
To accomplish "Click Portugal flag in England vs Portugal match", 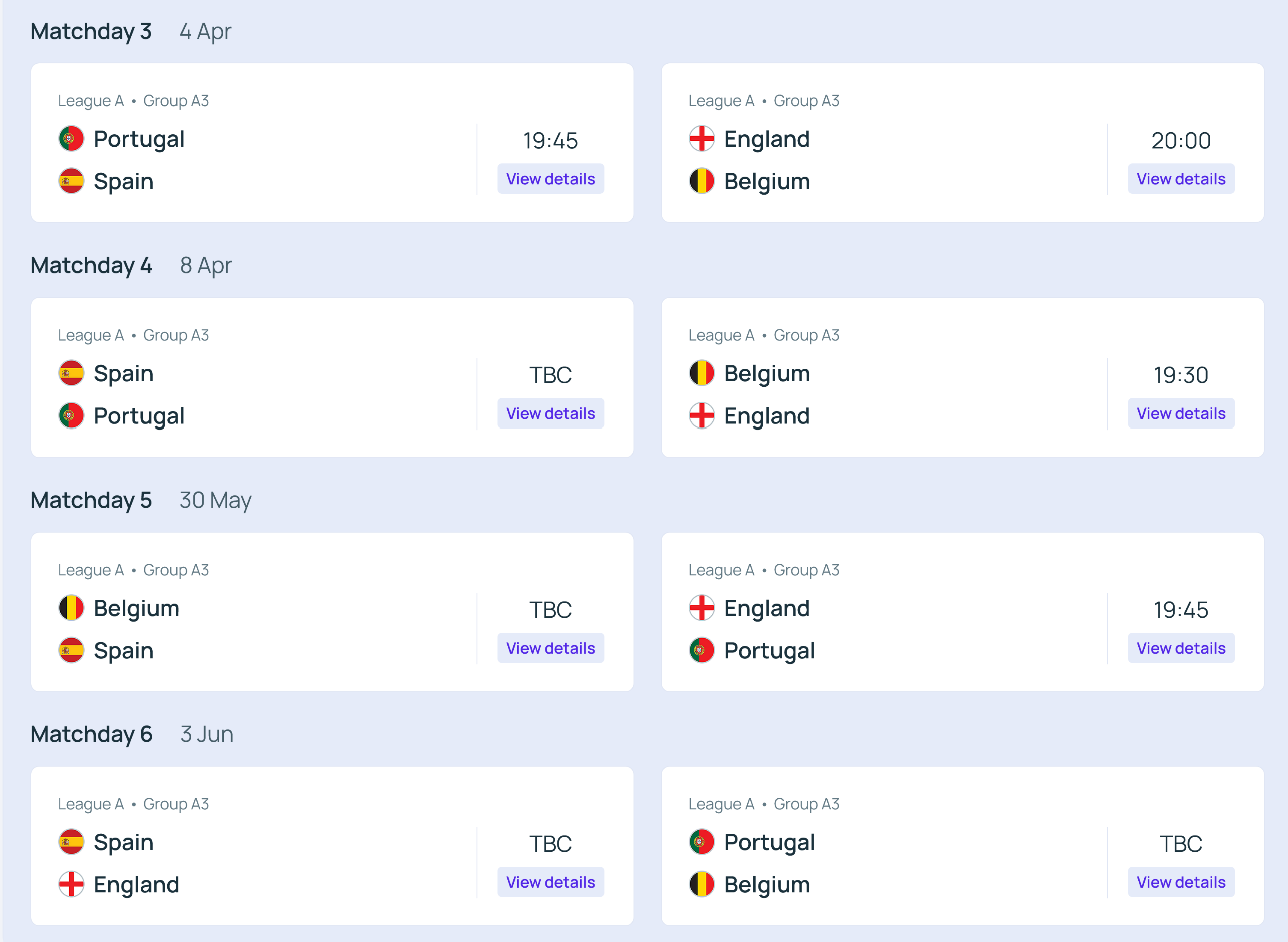I will click(702, 650).
